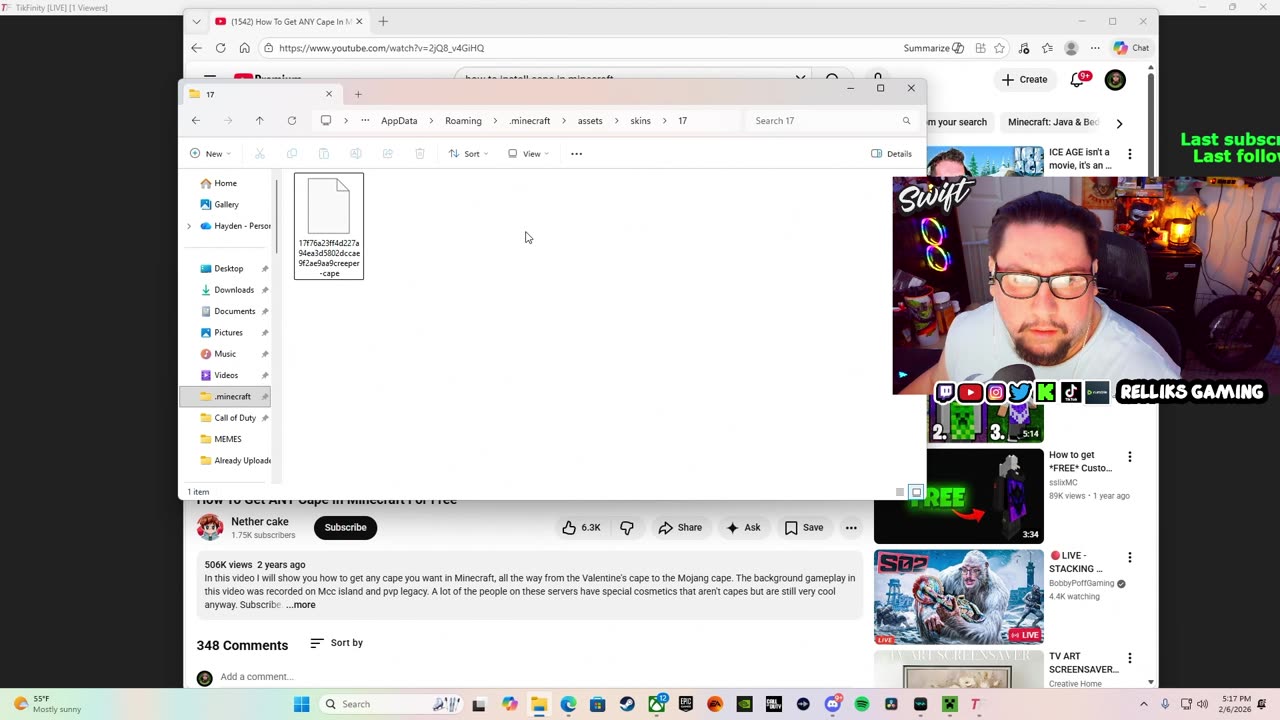Open How to get FREE Custom video thumbnail

[x=959, y=497]
